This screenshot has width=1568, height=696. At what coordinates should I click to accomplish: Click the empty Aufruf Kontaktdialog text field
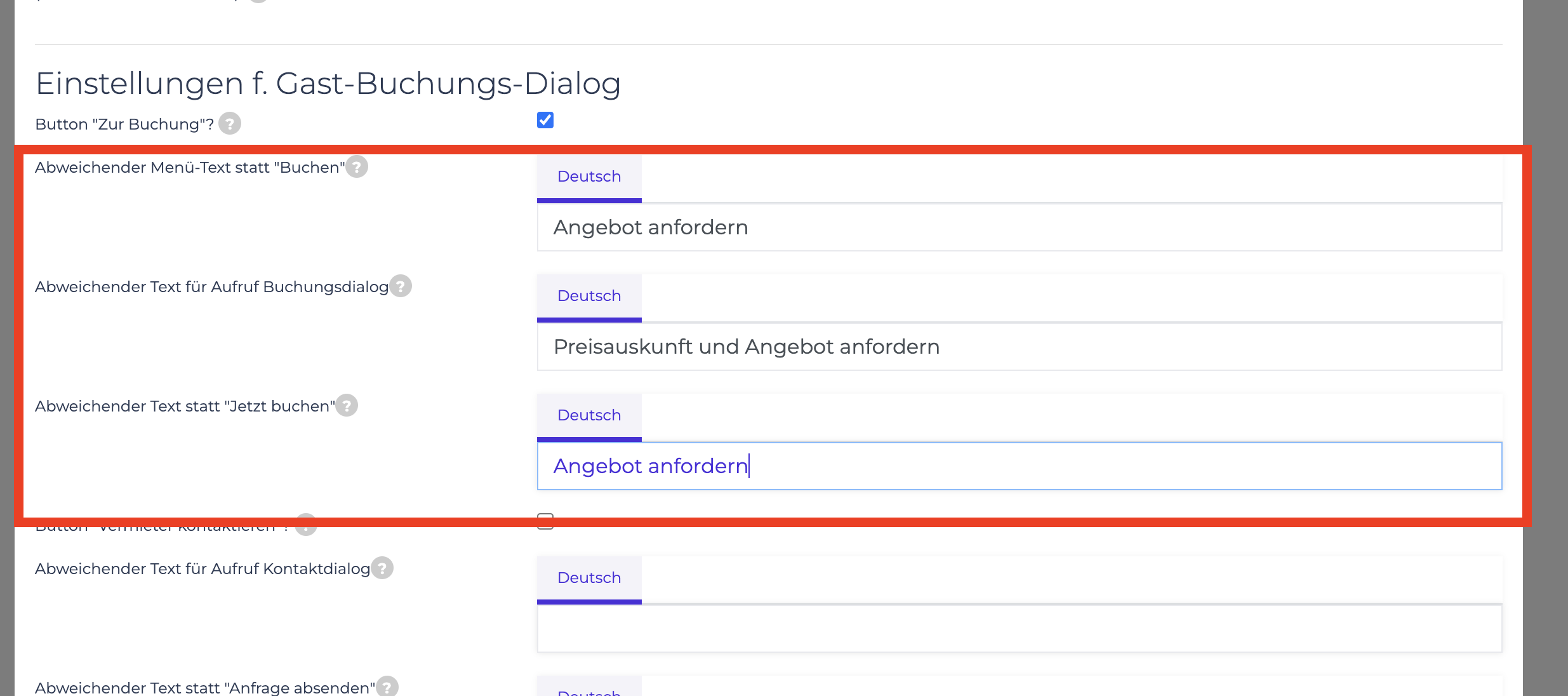click(1020, 629)
